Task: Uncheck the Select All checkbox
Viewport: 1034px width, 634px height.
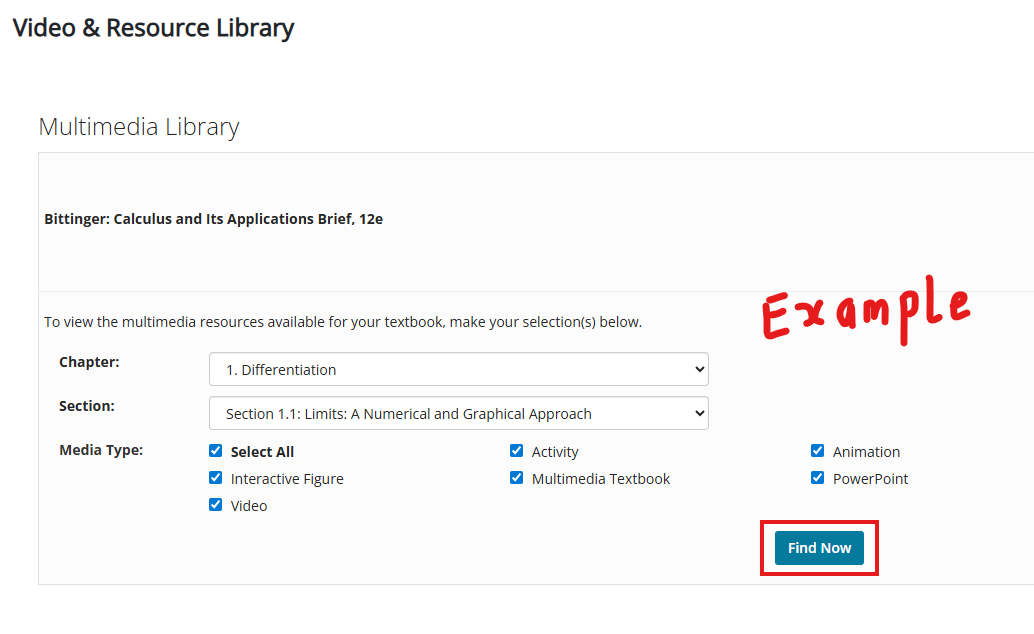Action: (215, 450)
